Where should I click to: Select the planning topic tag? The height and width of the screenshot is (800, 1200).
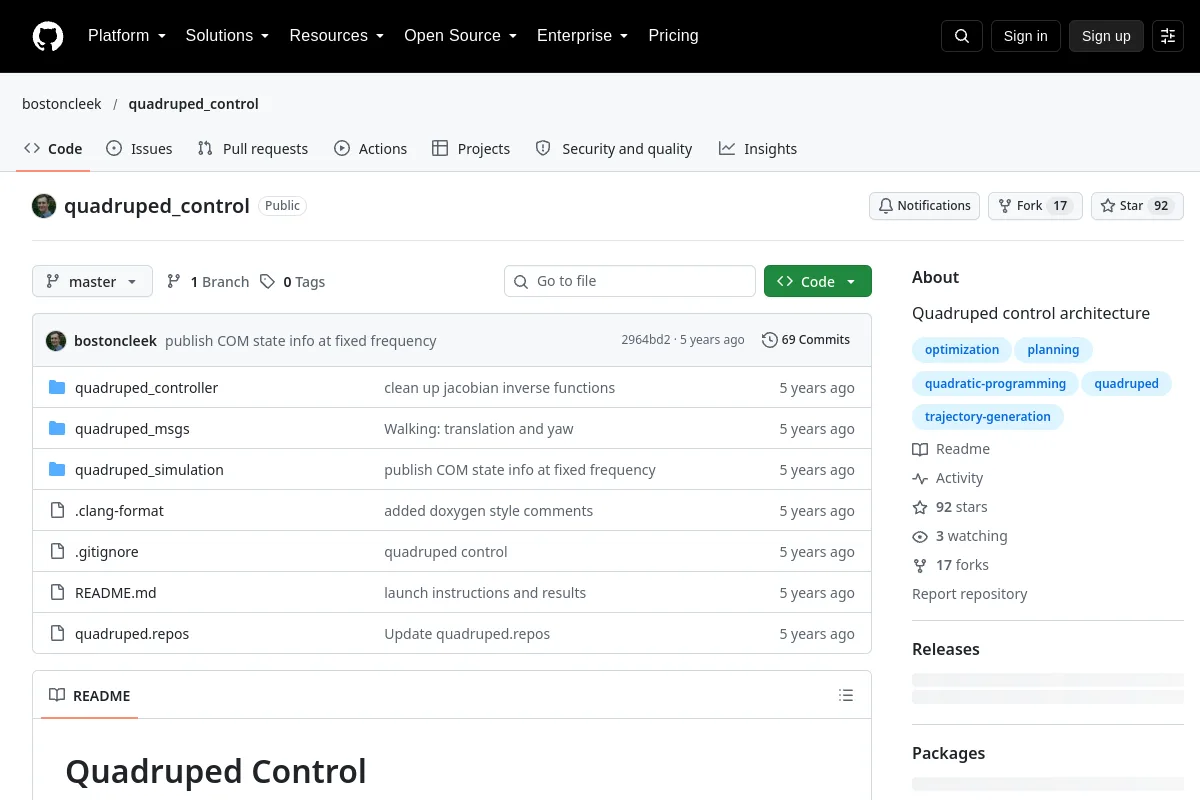pos(1053,350)
